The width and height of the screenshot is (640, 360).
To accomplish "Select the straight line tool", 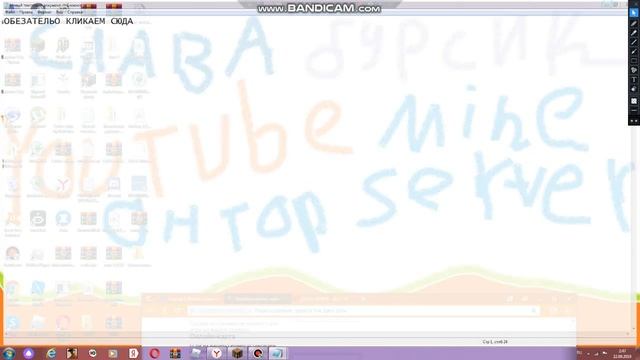I will tap(634, 42).
